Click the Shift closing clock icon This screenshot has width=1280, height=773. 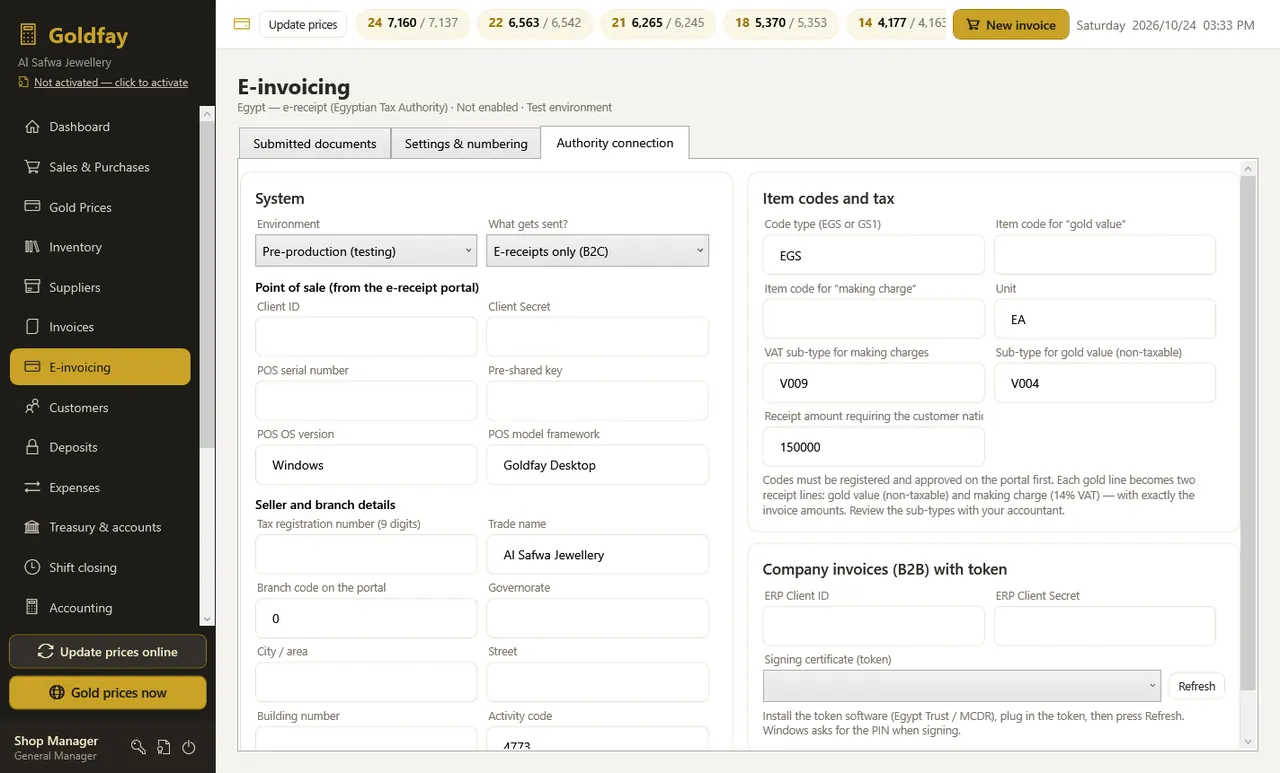tap(31, 567)
